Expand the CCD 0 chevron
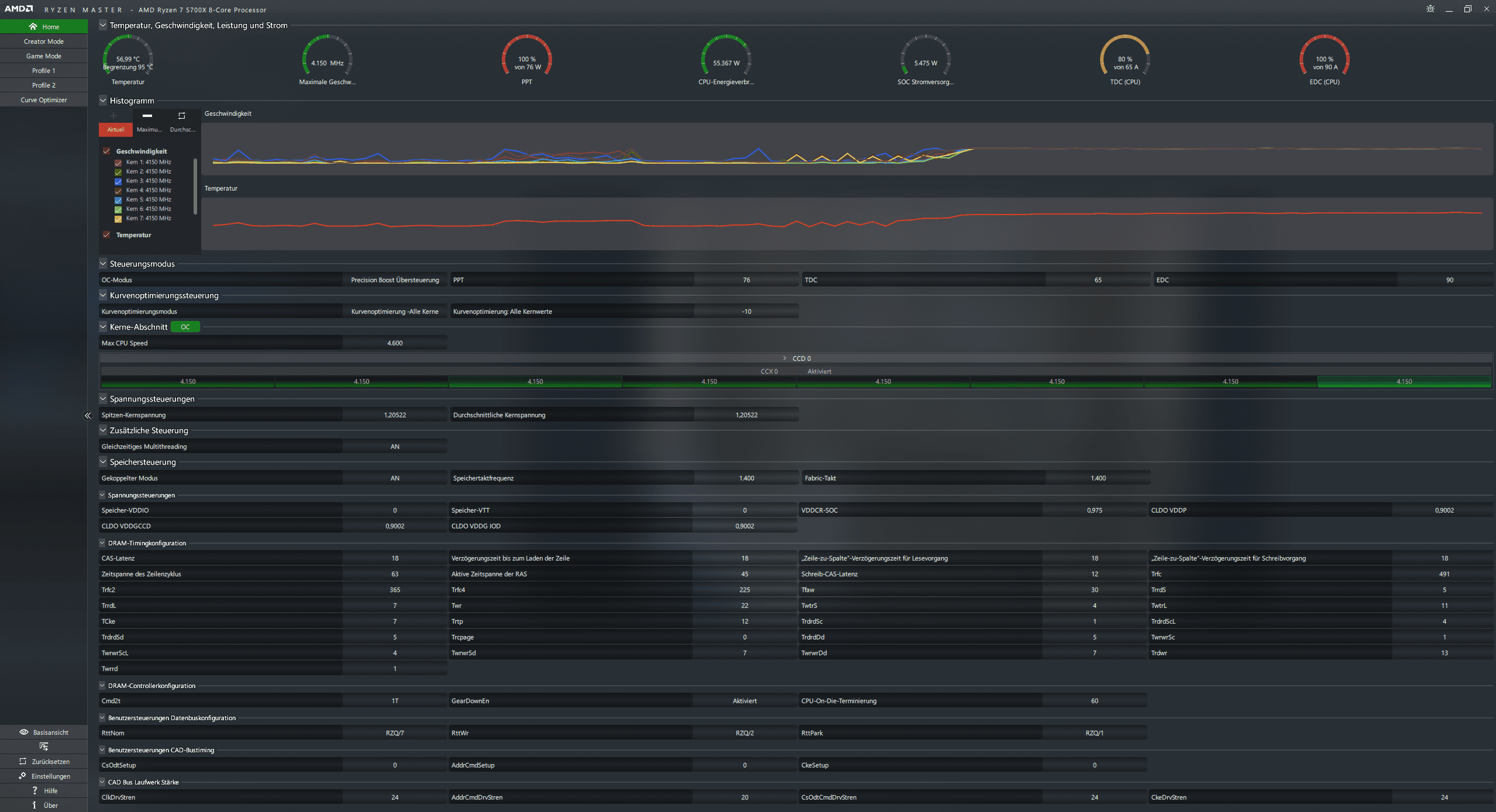Viewport: 1496px width, 812px height. pos(784,358)
